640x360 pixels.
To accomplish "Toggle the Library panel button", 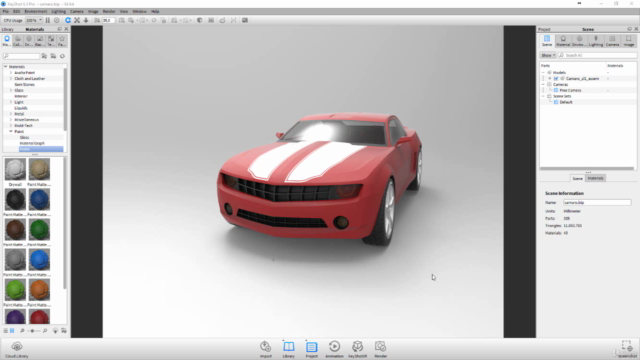I will pyautogui.click(x=289, y=349).
